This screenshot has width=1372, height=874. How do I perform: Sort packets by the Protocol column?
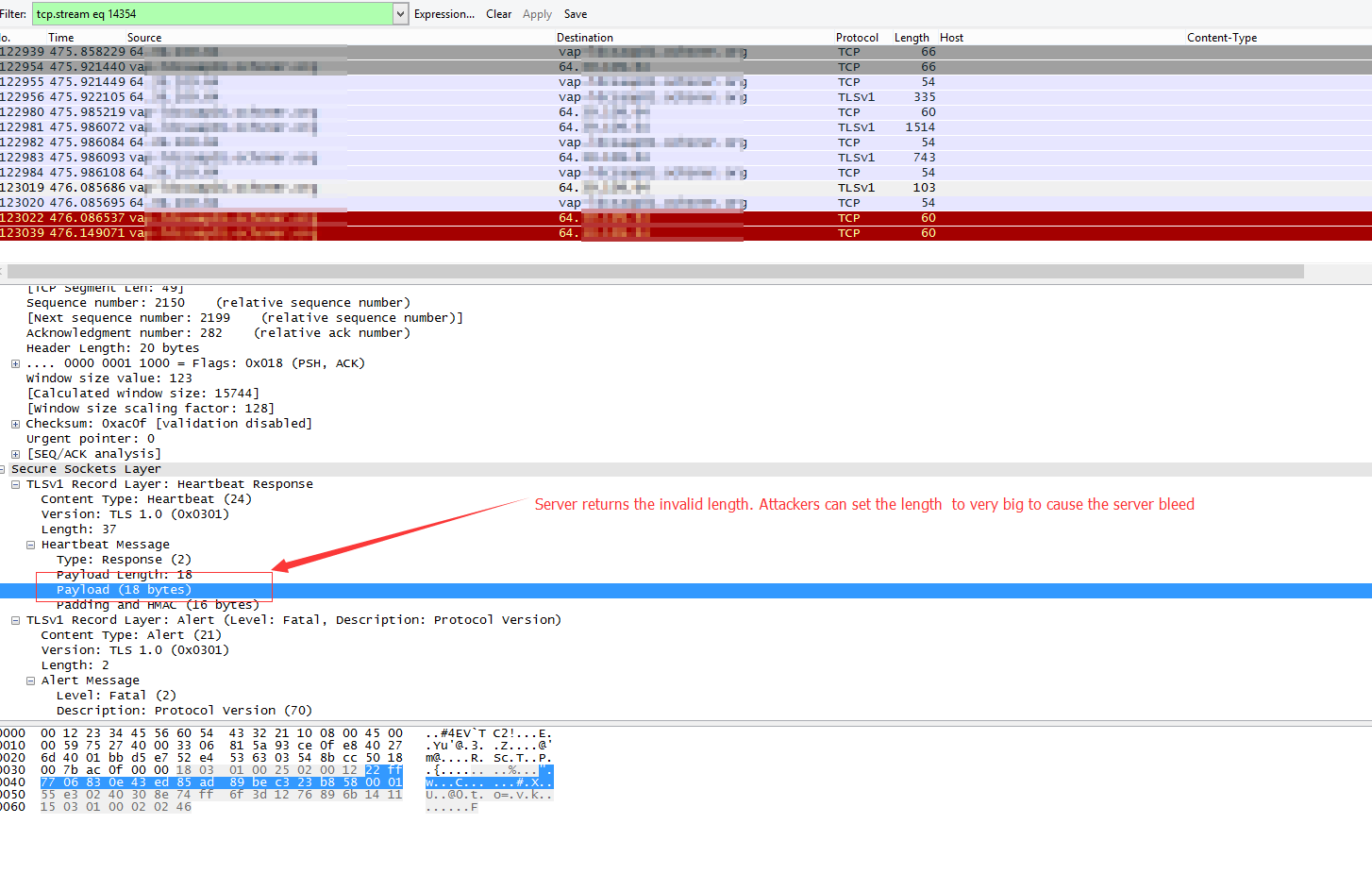tap(856, 37)
